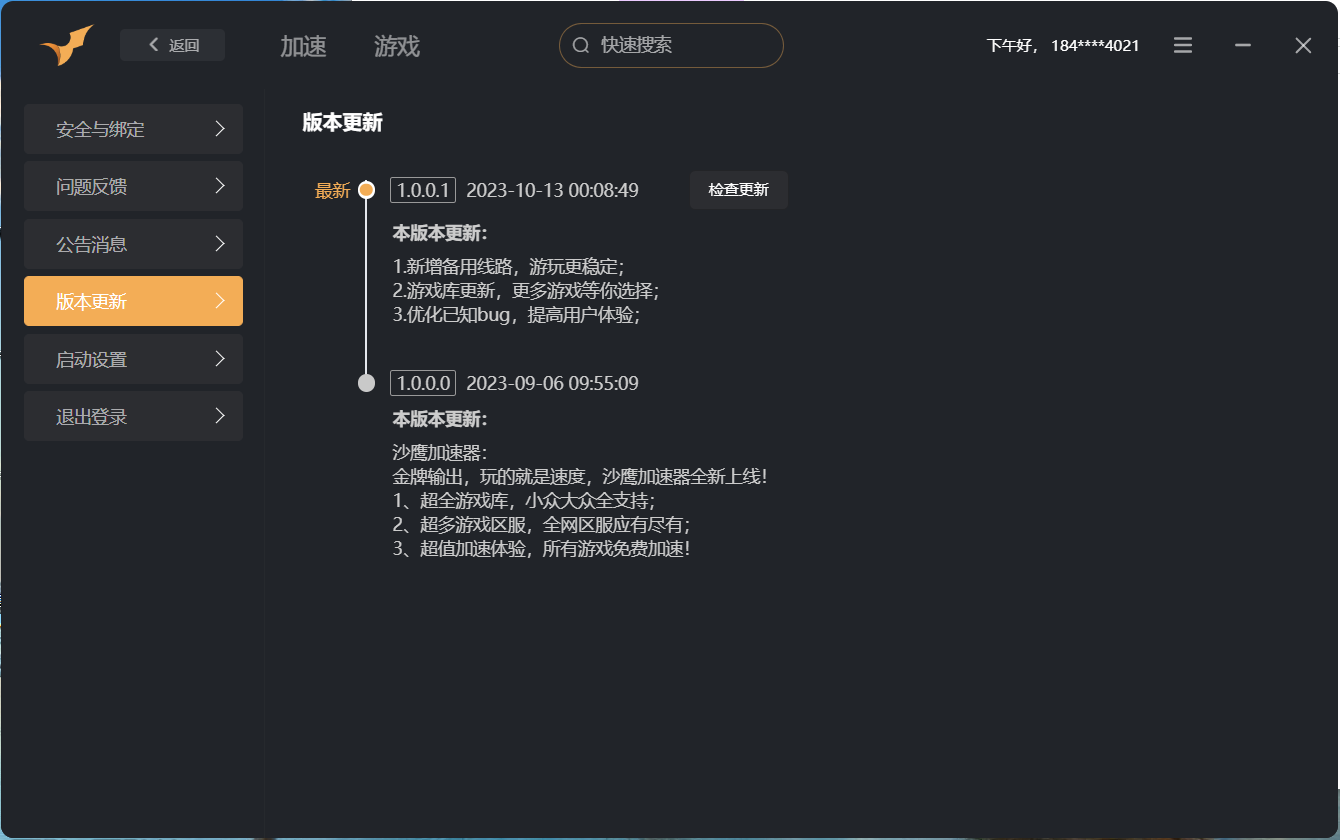Open 安全与绑定 settings section
This screenshot has height=840, width=1340.
click(x=133, y=129)
